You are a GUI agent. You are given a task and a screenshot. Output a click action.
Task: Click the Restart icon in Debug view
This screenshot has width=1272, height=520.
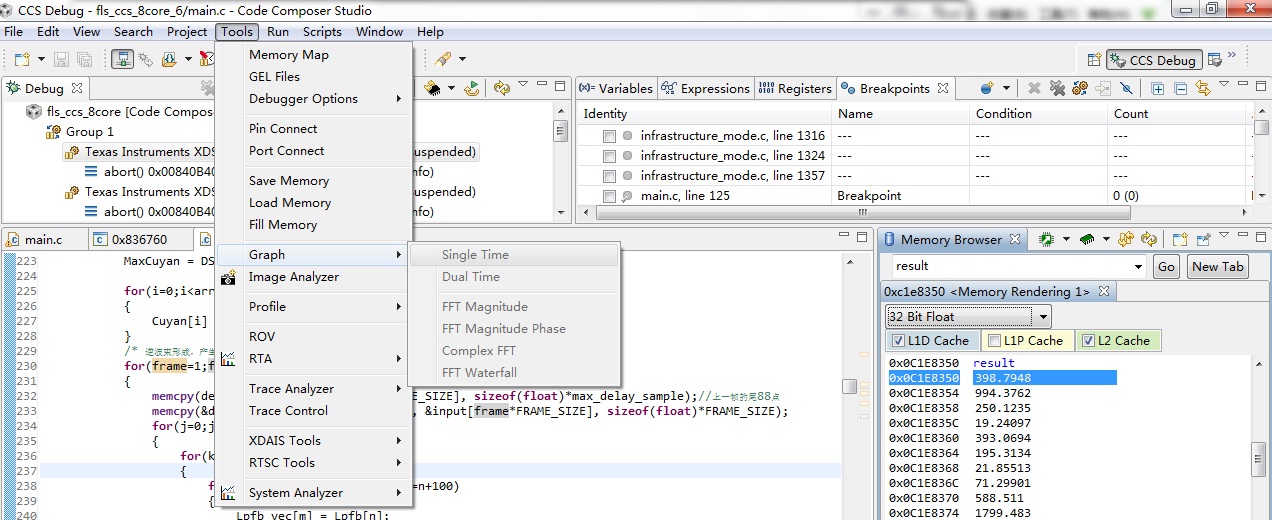[471, 88]
